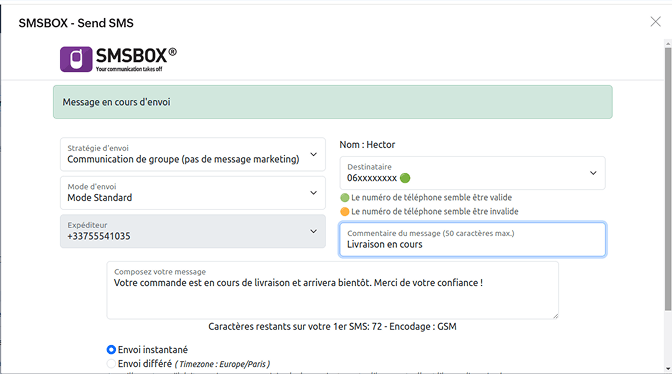672x374 pixels.
Task: Click 'Le numéro de téléphone semble être valide' text
Action: pyautogui.click(x=432, y=197)
